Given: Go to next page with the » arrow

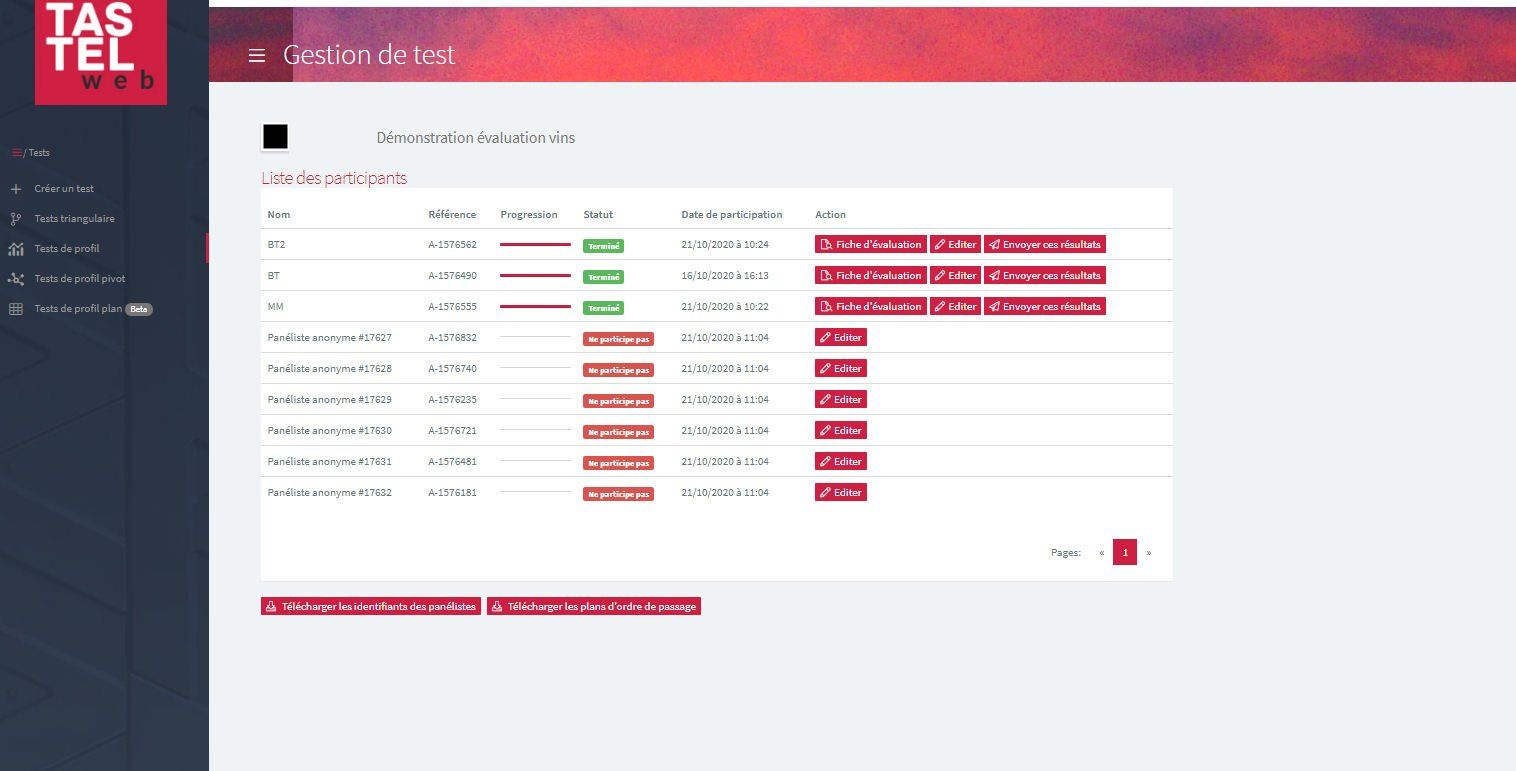Looking at the screenshot, I should 1149,552.
